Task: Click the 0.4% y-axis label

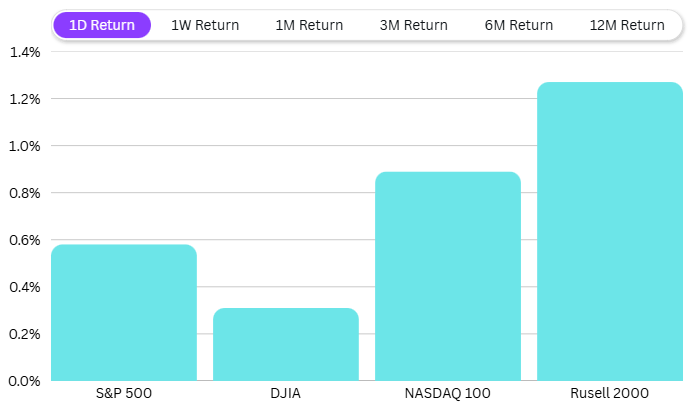Action: click(24, 287)
